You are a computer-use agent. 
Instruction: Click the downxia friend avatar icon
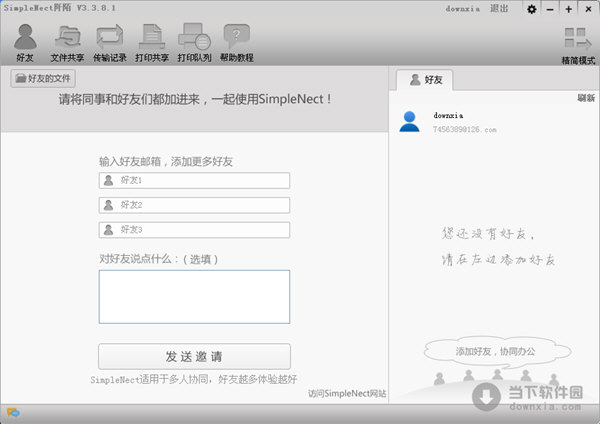pos(409,122)
